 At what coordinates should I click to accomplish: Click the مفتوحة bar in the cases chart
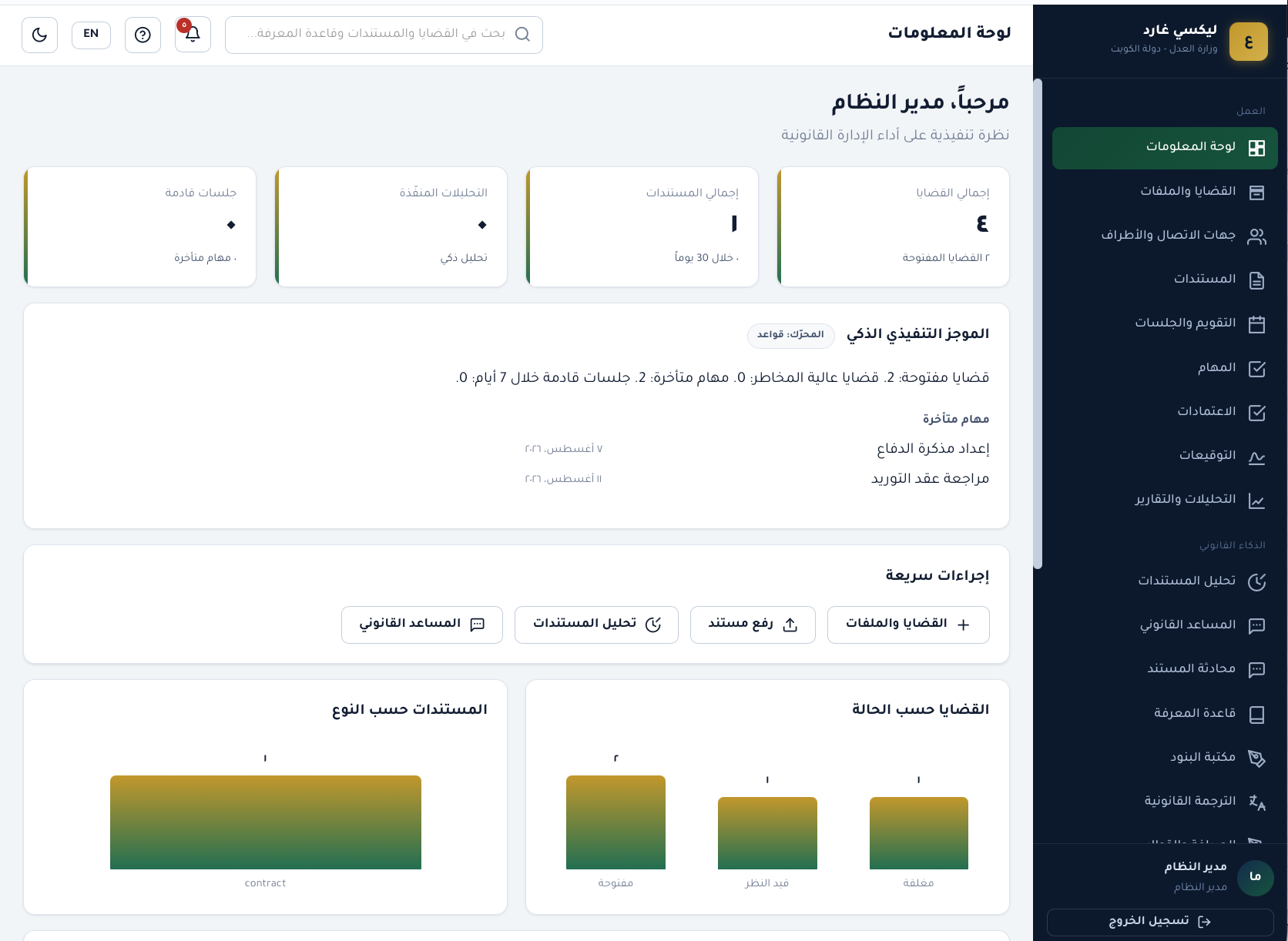pyautogui.click(x=615, y=822)
